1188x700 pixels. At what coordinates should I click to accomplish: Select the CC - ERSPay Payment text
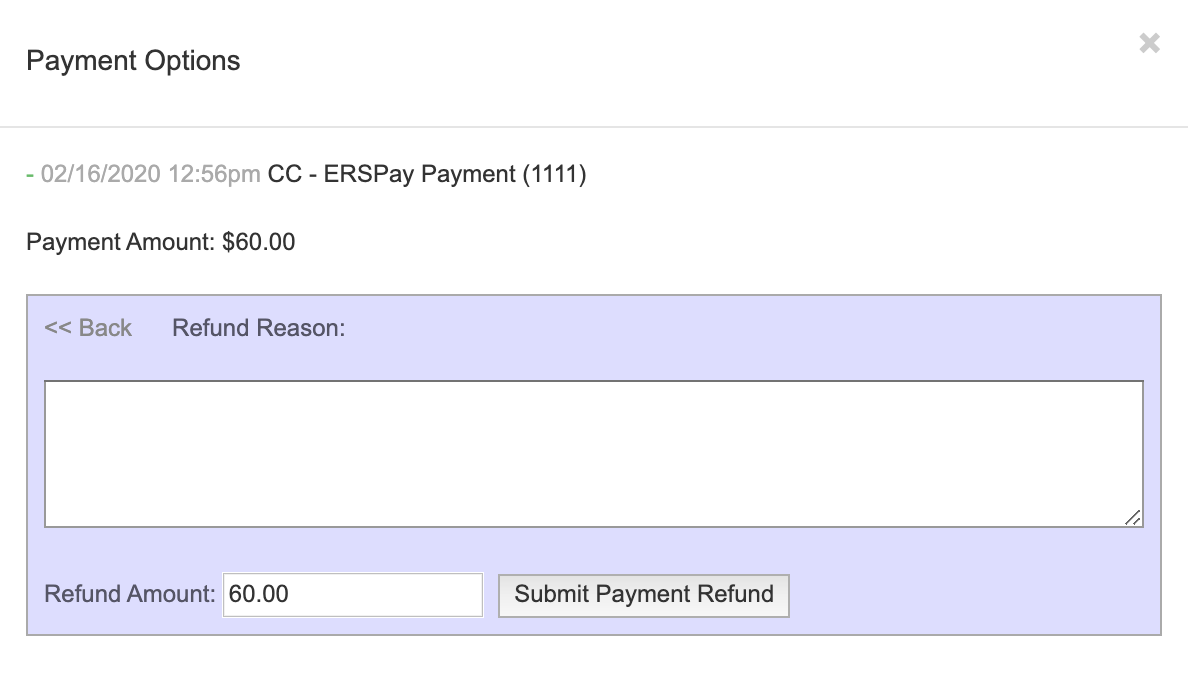click(x=391, y=175)
